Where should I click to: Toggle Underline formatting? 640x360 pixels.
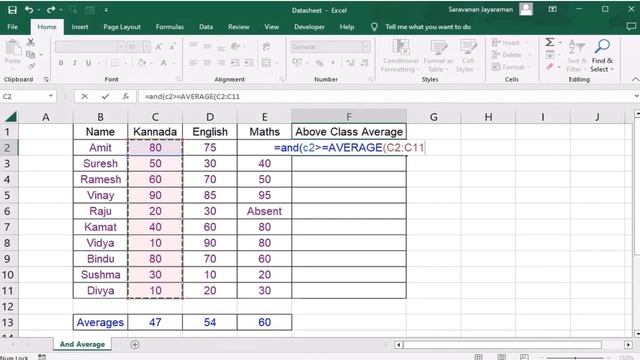pos(88,63)
